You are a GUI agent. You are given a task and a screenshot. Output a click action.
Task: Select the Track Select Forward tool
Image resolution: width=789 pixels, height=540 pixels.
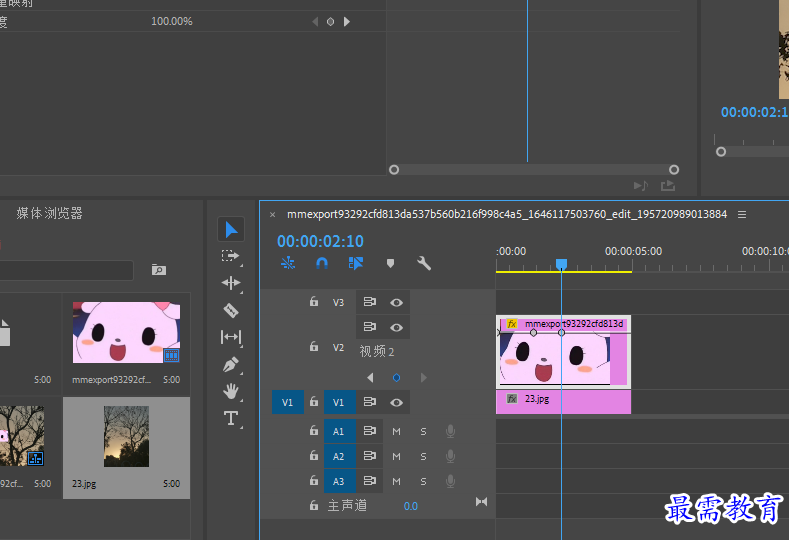click(x=230, y=256)
